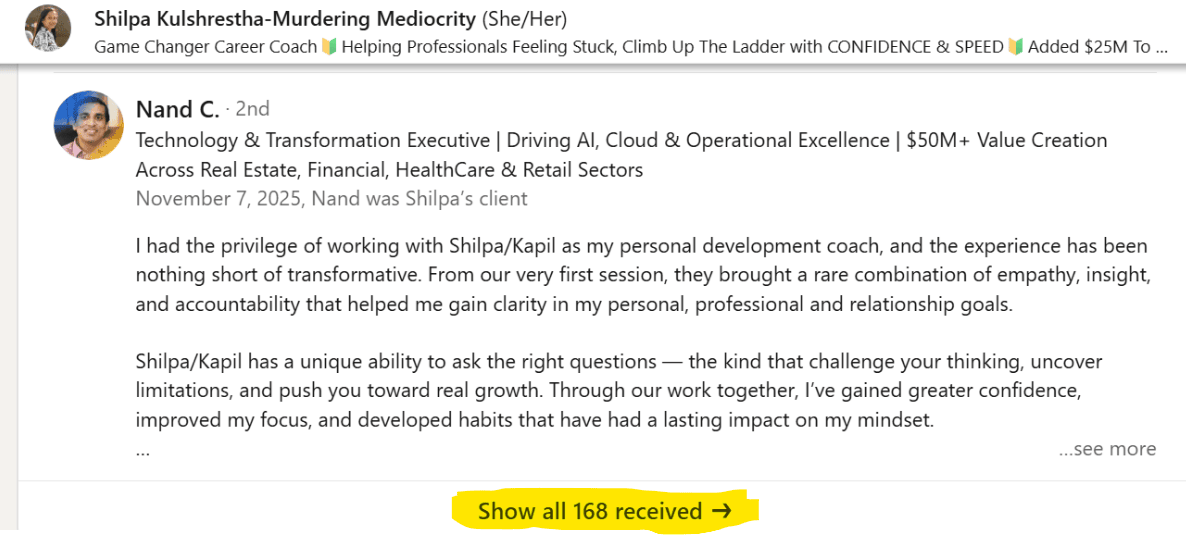This screenshot has height=536, width=1186.
Task: Click the (She/Her) pronouns label
Action: [x=524, y=19]
